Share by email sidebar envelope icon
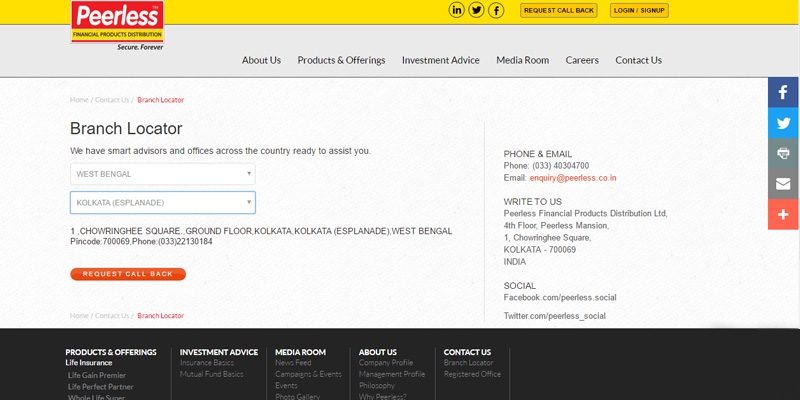Image resolution: width=800 pixels, height=400 pixels. [783, 184]
